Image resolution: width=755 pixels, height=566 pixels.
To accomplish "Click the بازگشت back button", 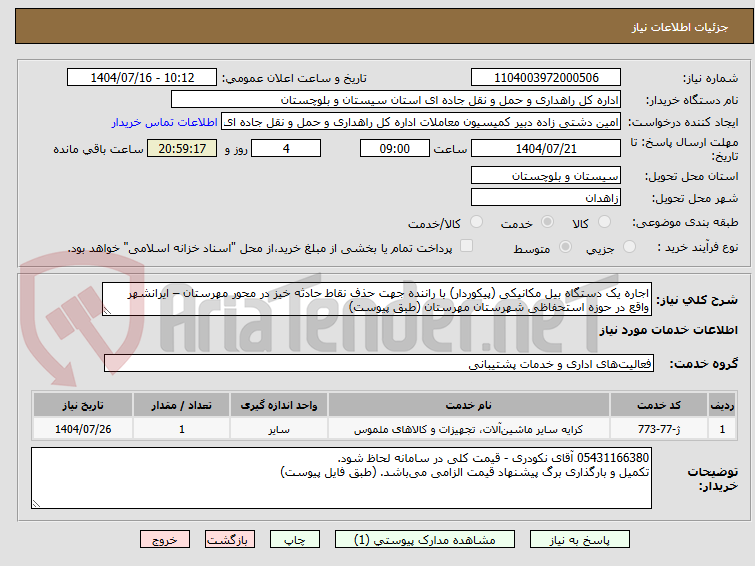I will click(x=230, y=540).
